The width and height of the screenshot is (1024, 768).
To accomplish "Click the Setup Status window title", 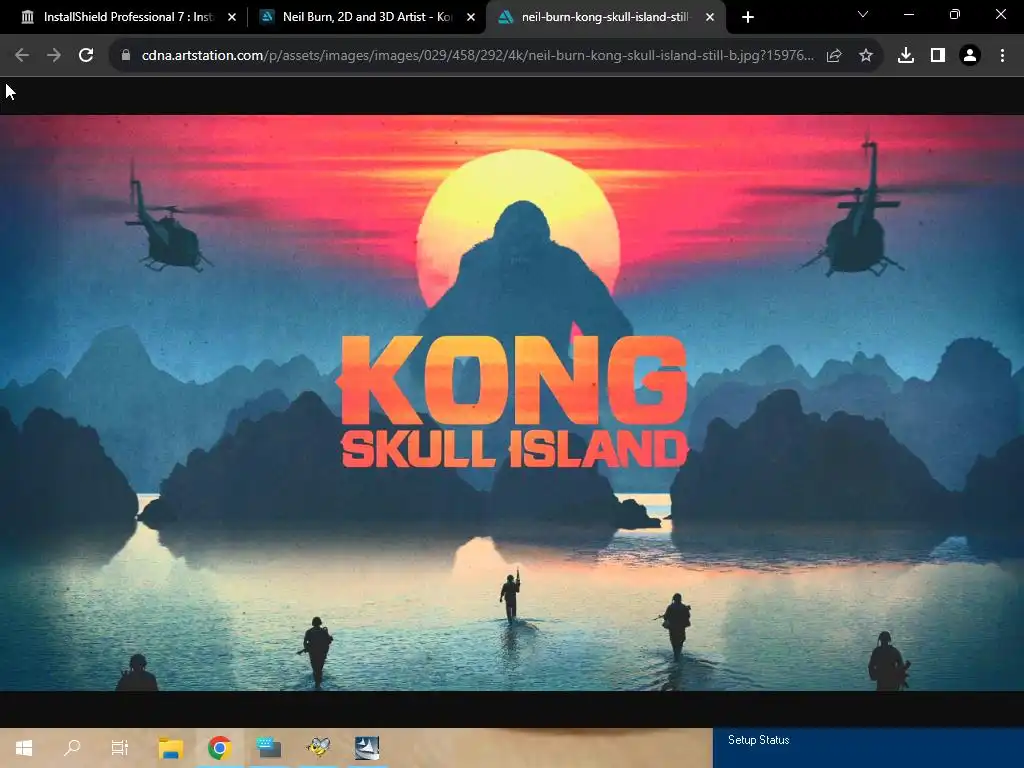I will (758, 740).
